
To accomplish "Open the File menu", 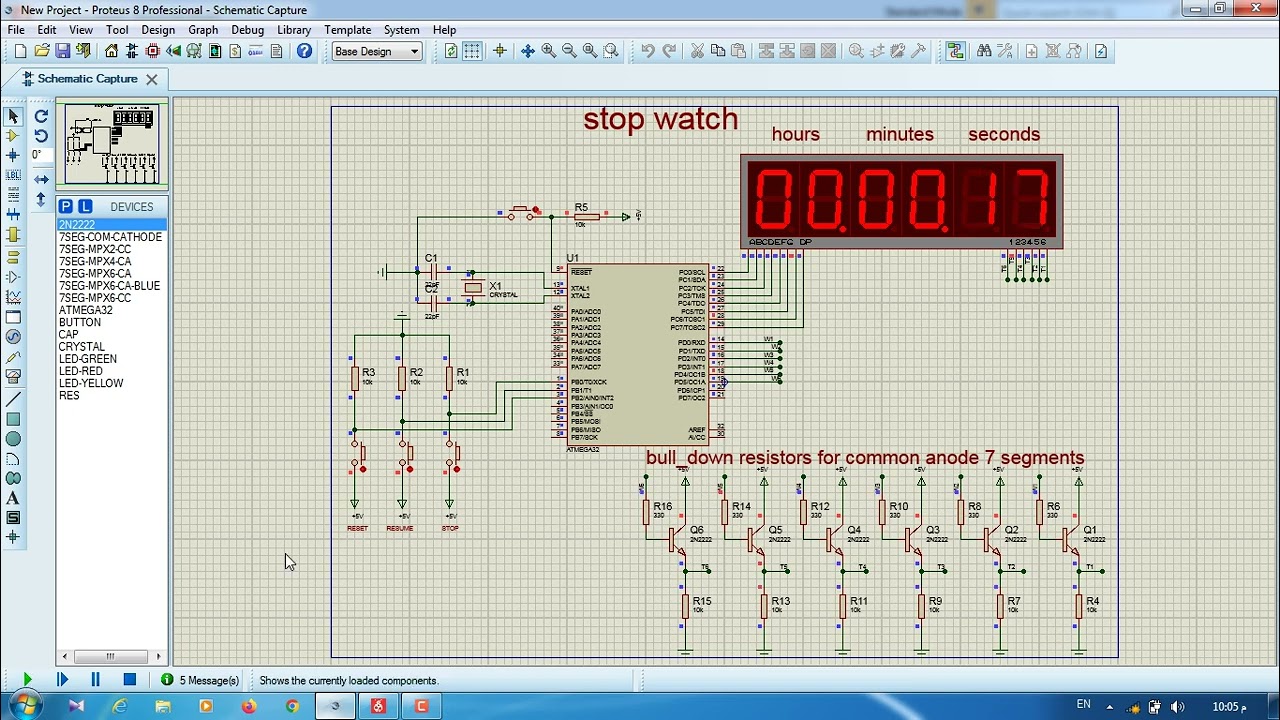I will pyautogui.click(x=16, y=30).
